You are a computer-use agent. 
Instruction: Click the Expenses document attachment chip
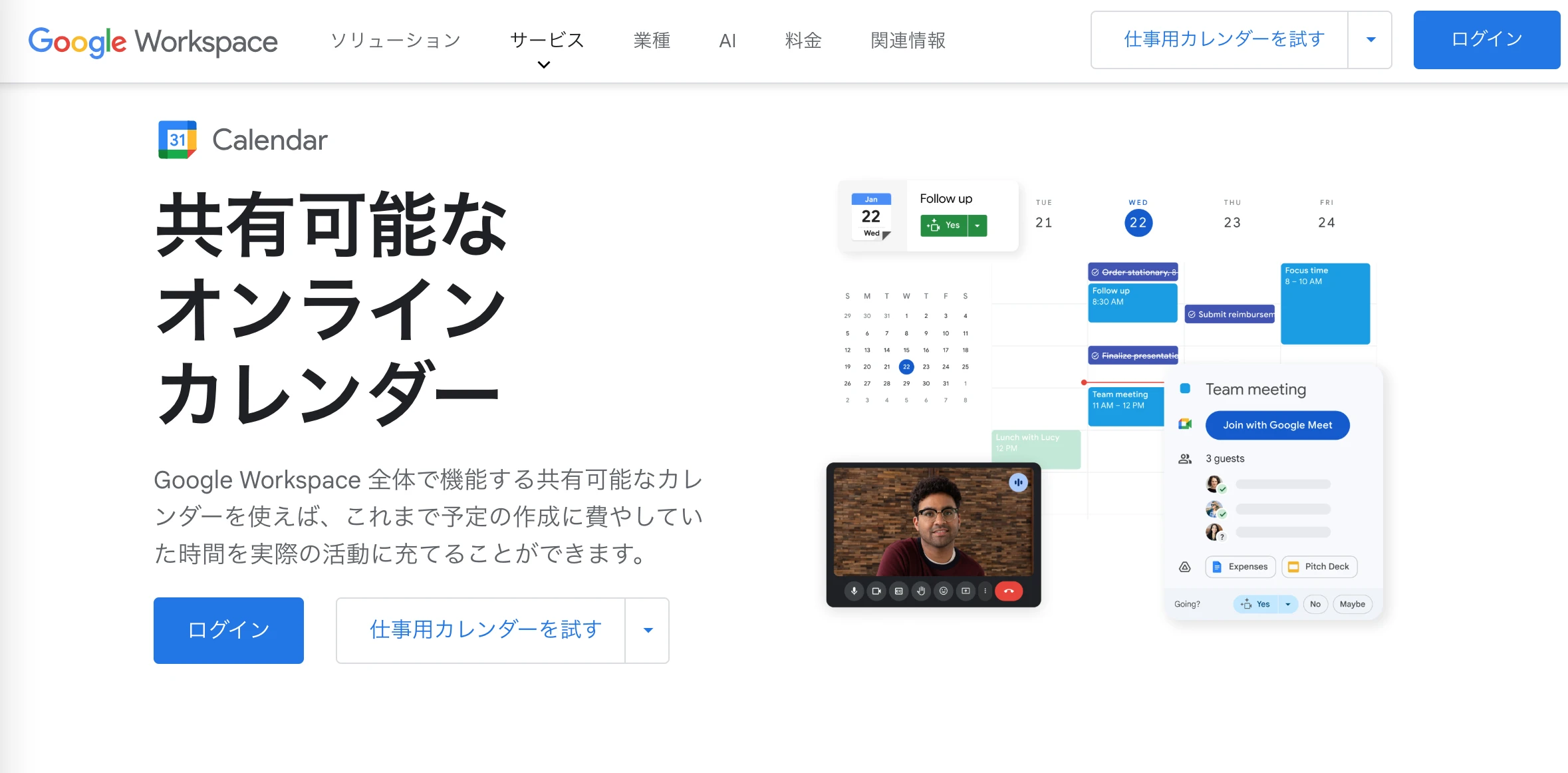1240,567
